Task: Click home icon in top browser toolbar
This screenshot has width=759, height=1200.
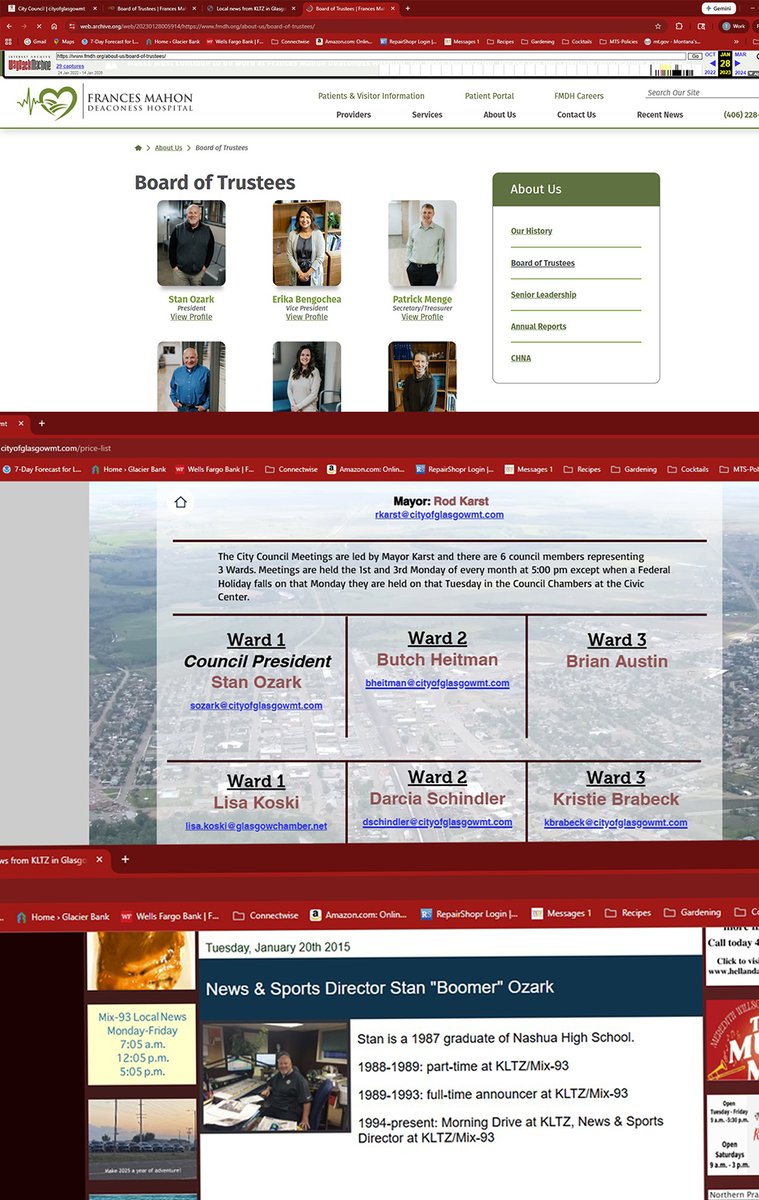Action: (54, 25)
